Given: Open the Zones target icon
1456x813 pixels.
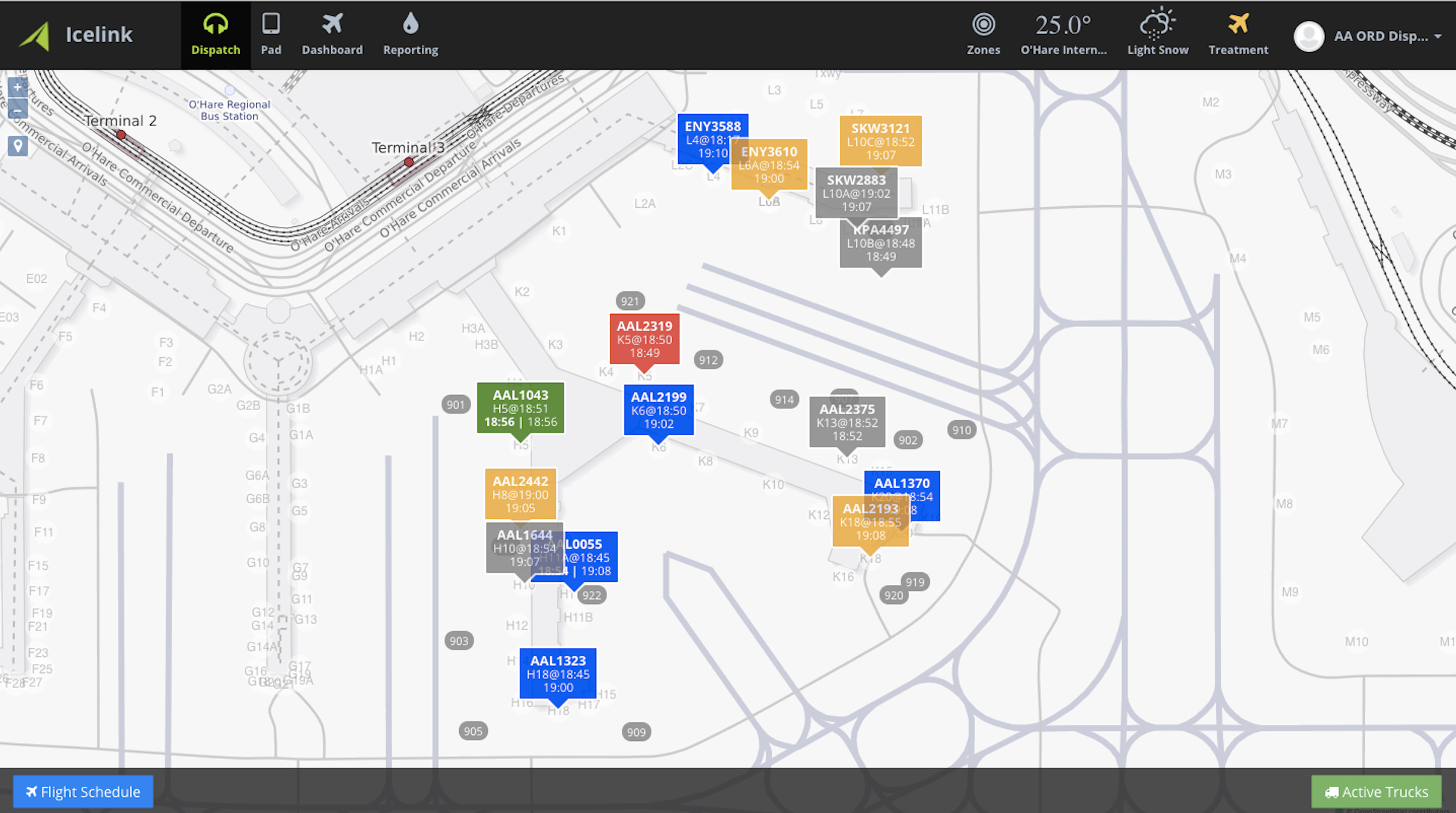Looking at the screenshot, I should tap(983, 35).
